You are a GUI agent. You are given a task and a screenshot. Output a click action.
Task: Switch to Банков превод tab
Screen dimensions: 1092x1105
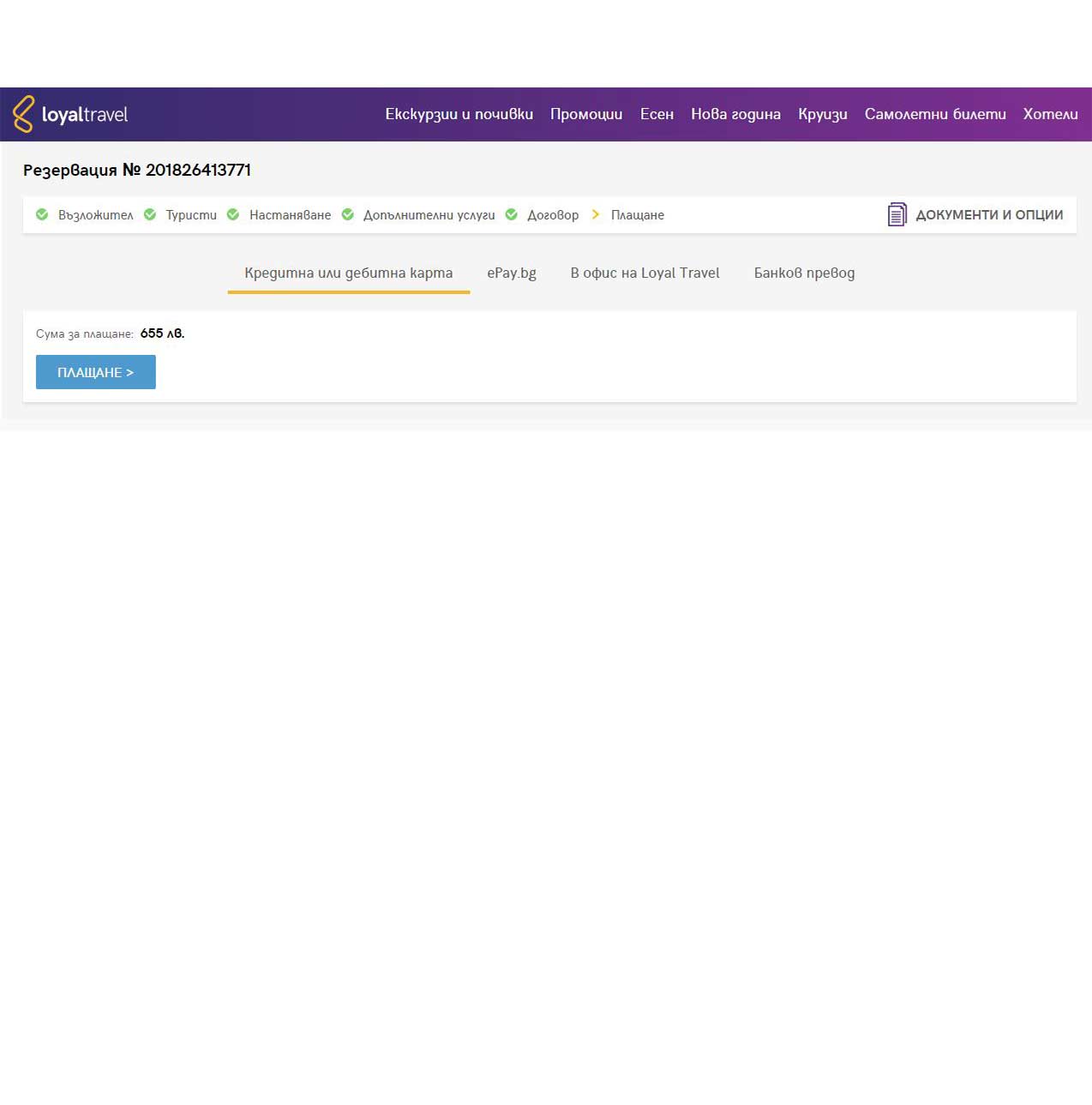(804, 273)
